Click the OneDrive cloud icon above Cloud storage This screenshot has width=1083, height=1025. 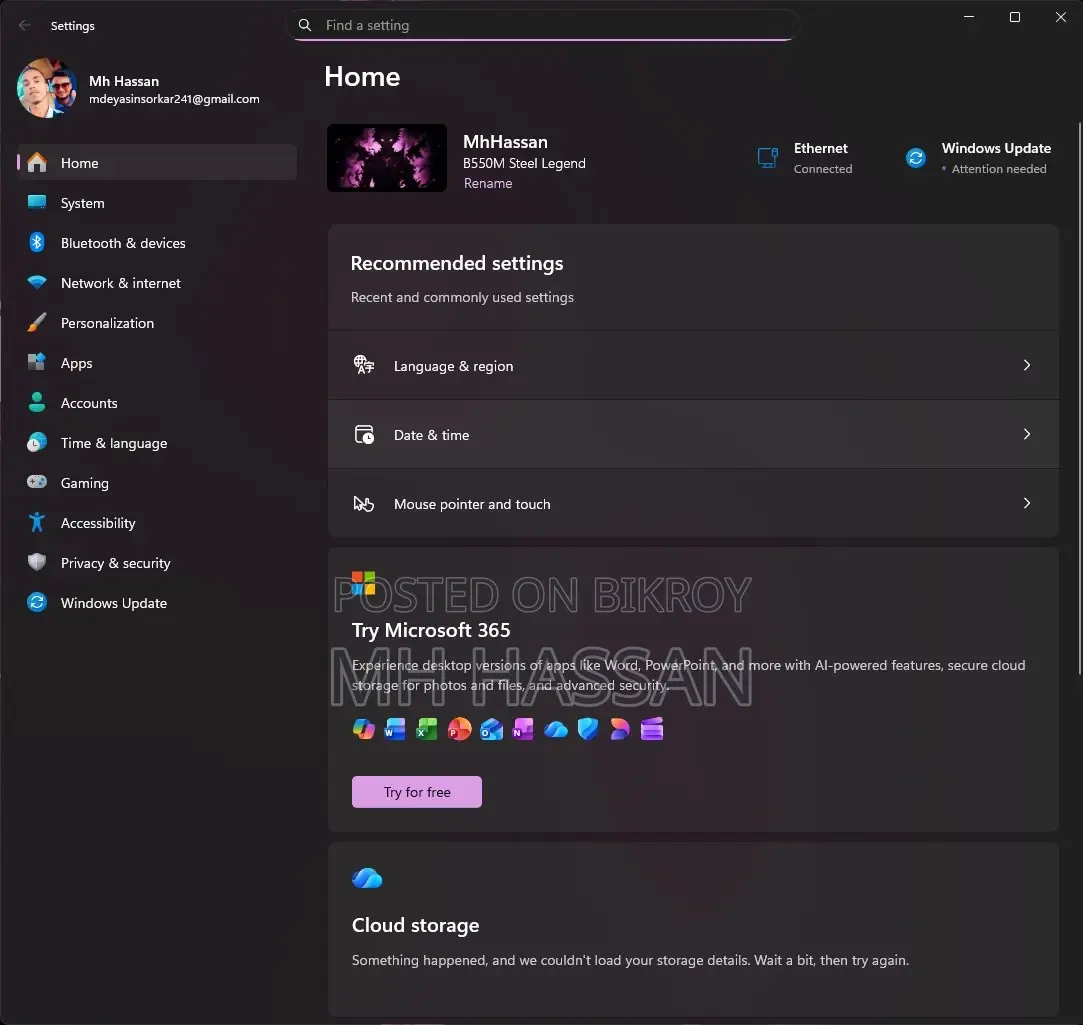pos(367,879)
